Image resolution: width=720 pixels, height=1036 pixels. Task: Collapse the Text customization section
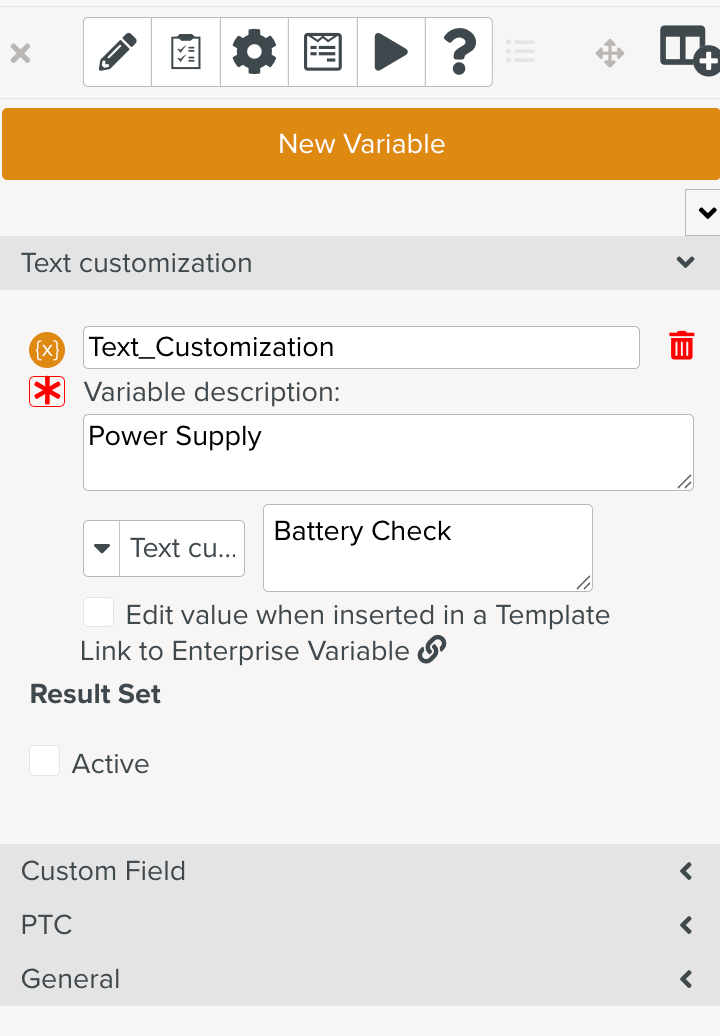(685, 263)
